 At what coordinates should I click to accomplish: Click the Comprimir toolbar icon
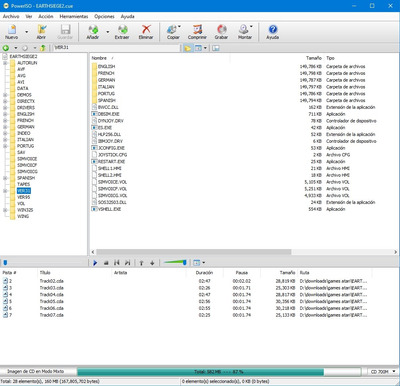point(197,30)
